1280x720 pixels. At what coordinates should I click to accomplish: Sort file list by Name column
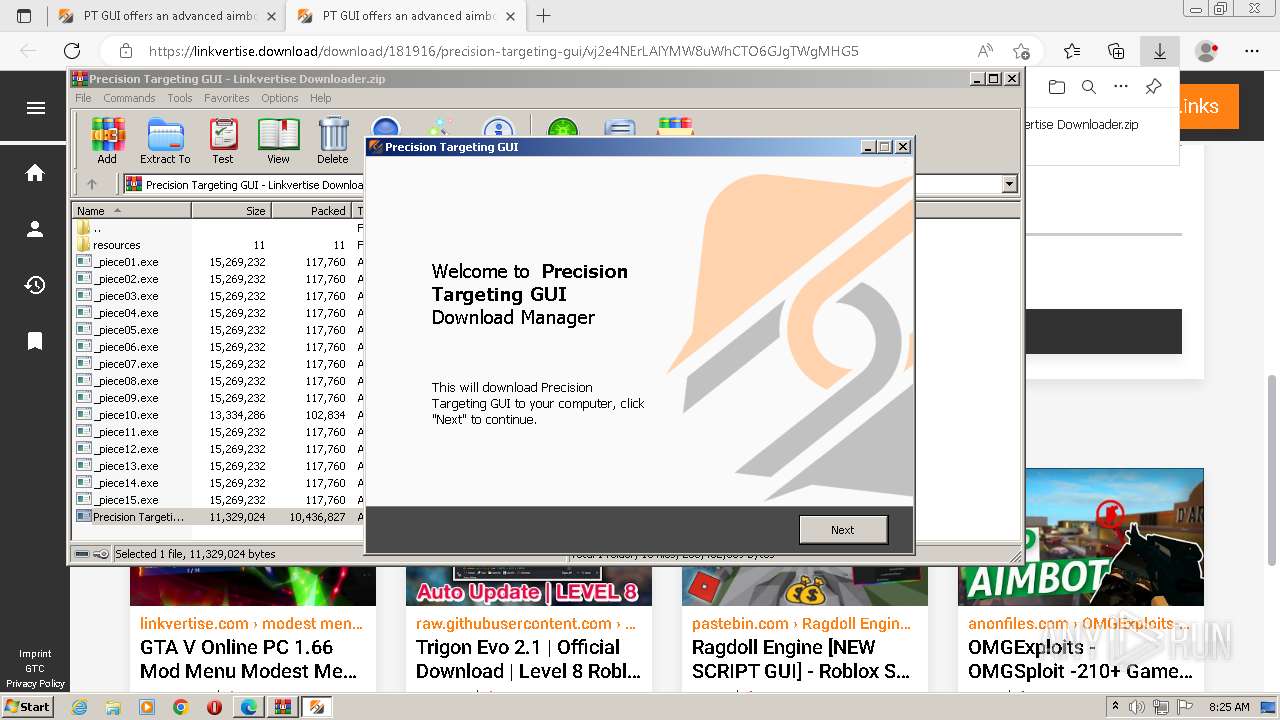pos(131,210)
